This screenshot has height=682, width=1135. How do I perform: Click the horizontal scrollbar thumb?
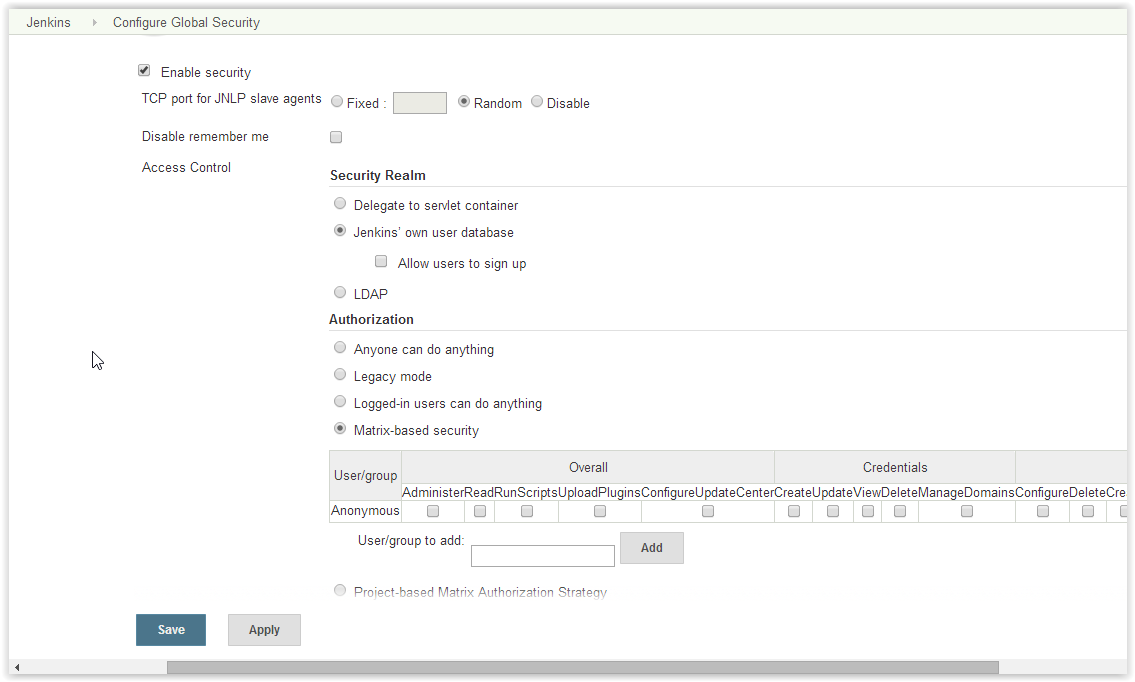click(x=583, y=667)
